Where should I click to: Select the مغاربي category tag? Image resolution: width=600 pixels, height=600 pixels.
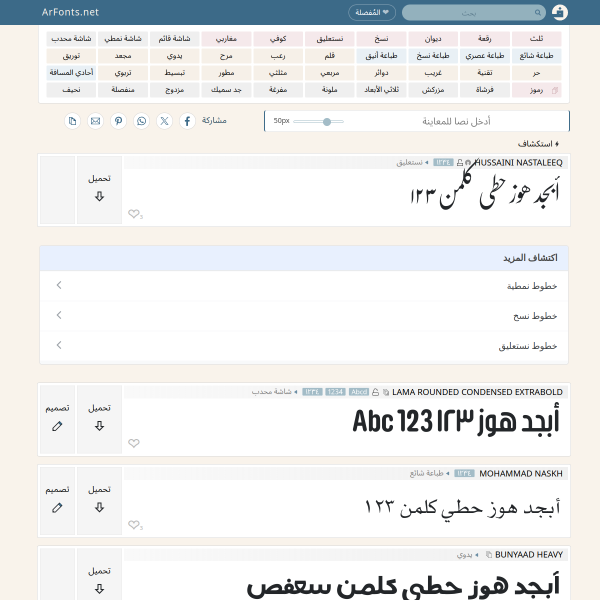pos(227,39)
